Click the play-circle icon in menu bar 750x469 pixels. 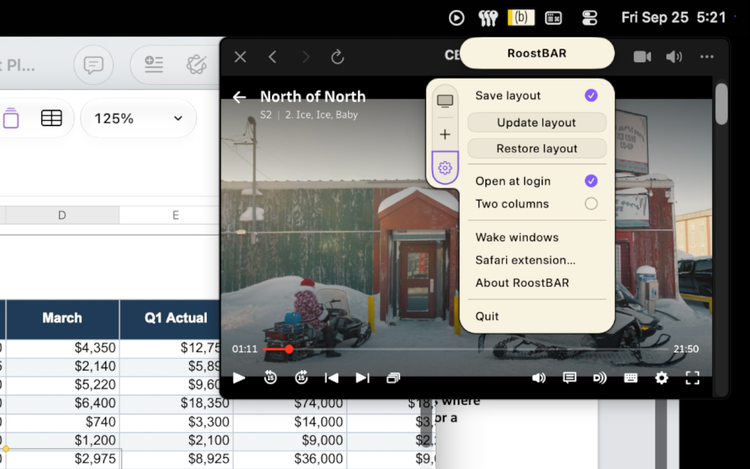[x=456, y=18]
